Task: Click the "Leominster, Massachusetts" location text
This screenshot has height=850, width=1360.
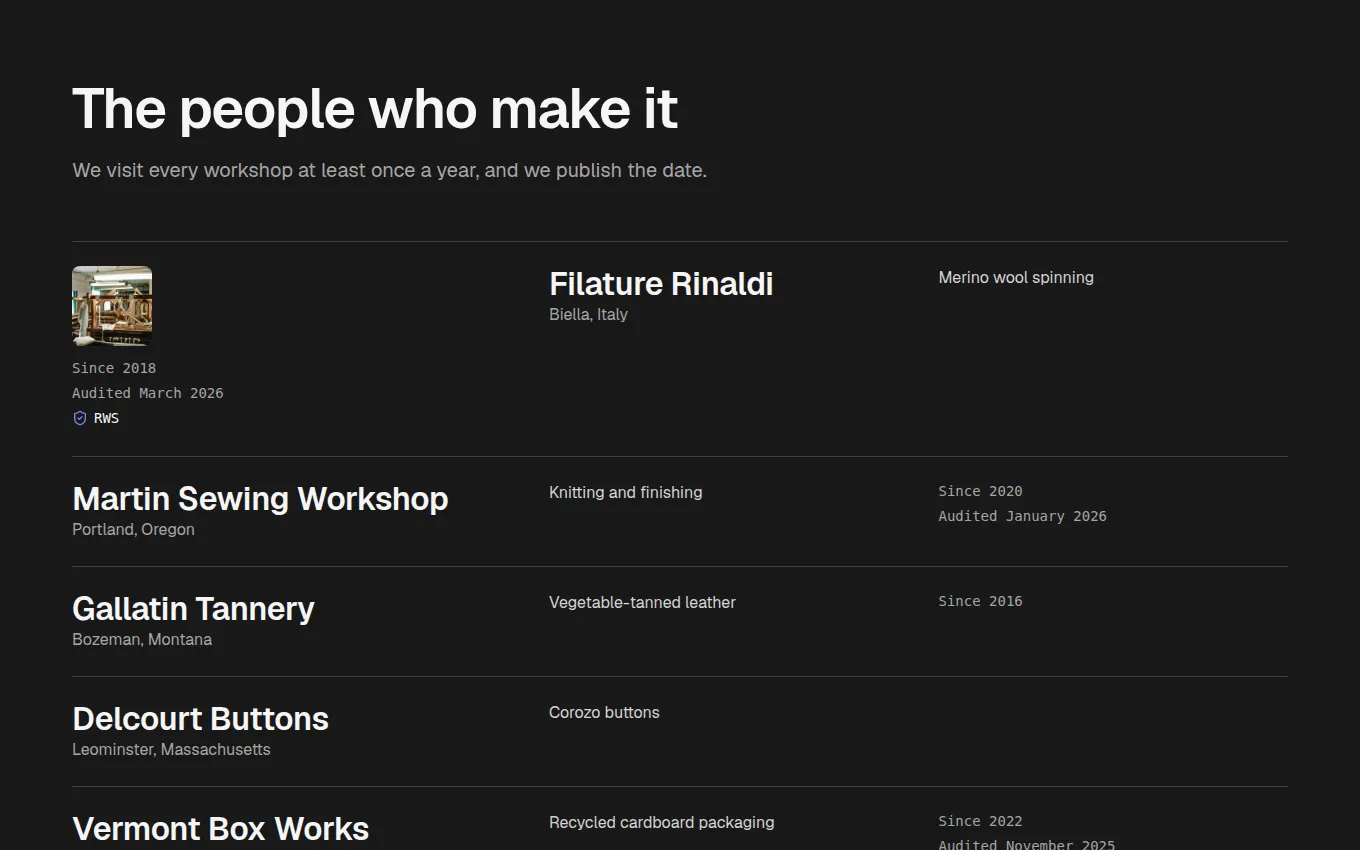Action: 171,749
